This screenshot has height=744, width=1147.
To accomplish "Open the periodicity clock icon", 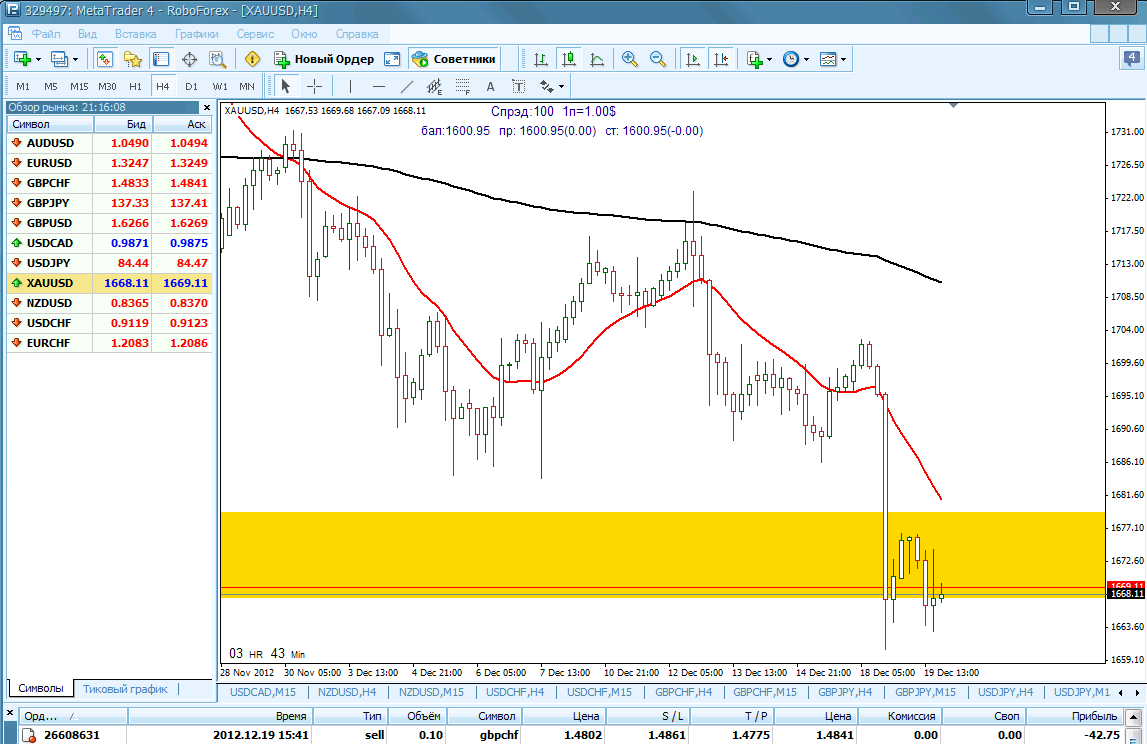I will point(791,59).
